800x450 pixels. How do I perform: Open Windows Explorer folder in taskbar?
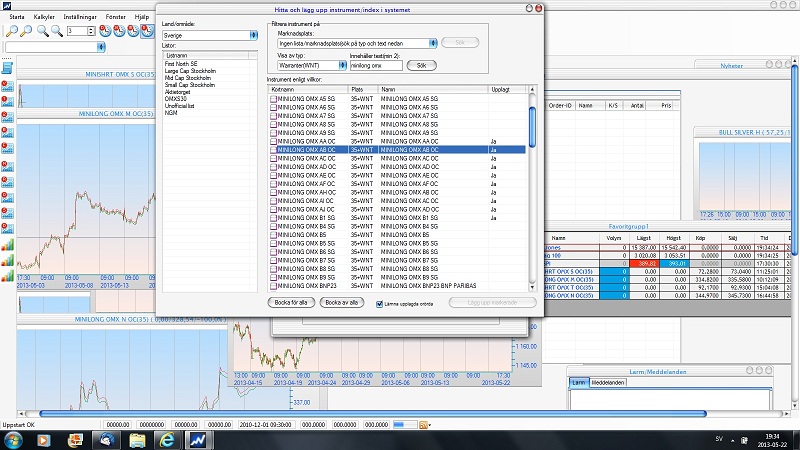(x=137, y=439)
